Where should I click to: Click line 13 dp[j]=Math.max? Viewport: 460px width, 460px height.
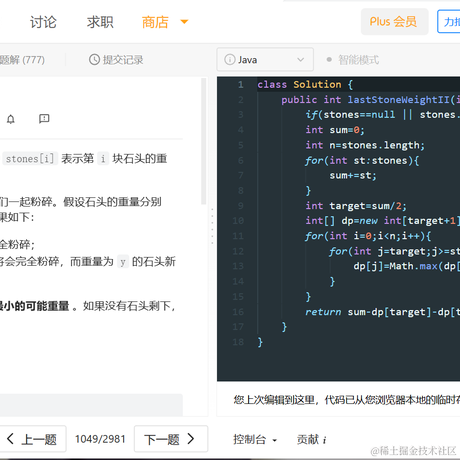coord(407,266)
